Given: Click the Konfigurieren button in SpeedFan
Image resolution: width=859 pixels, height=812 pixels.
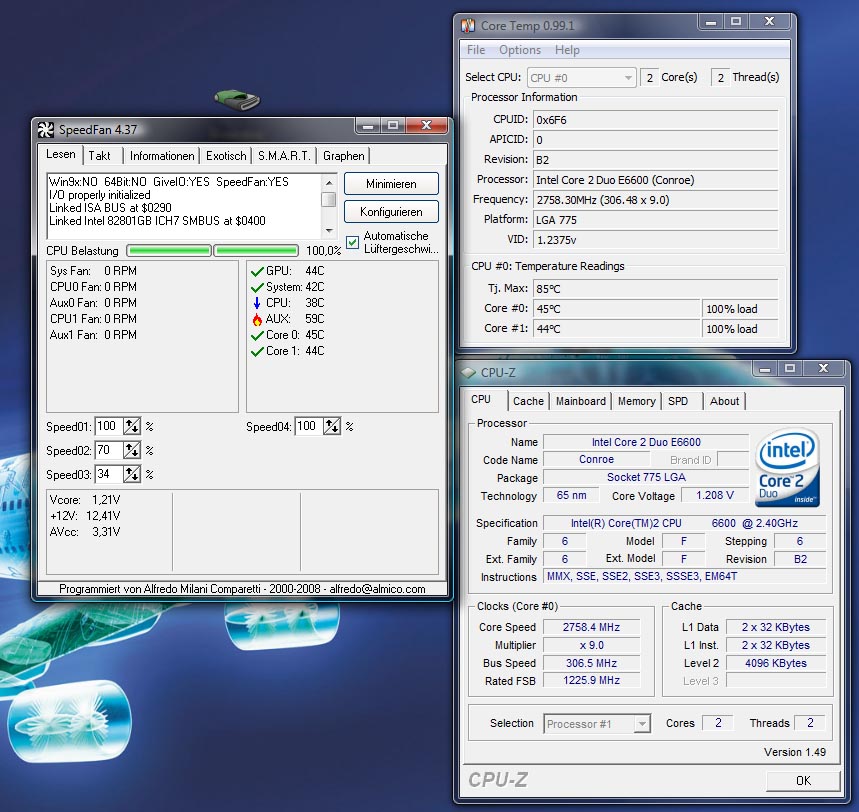Looking at the screenshot, I should point(391,211).
